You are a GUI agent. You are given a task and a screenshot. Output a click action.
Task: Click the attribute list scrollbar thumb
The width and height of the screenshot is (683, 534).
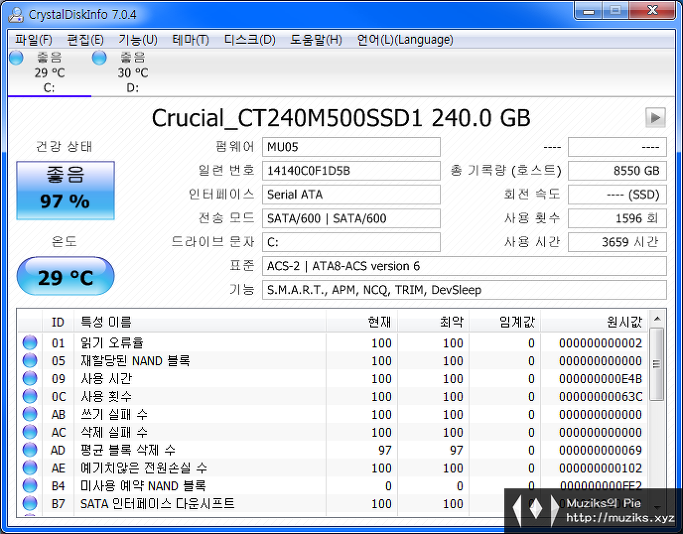(656, 364)
